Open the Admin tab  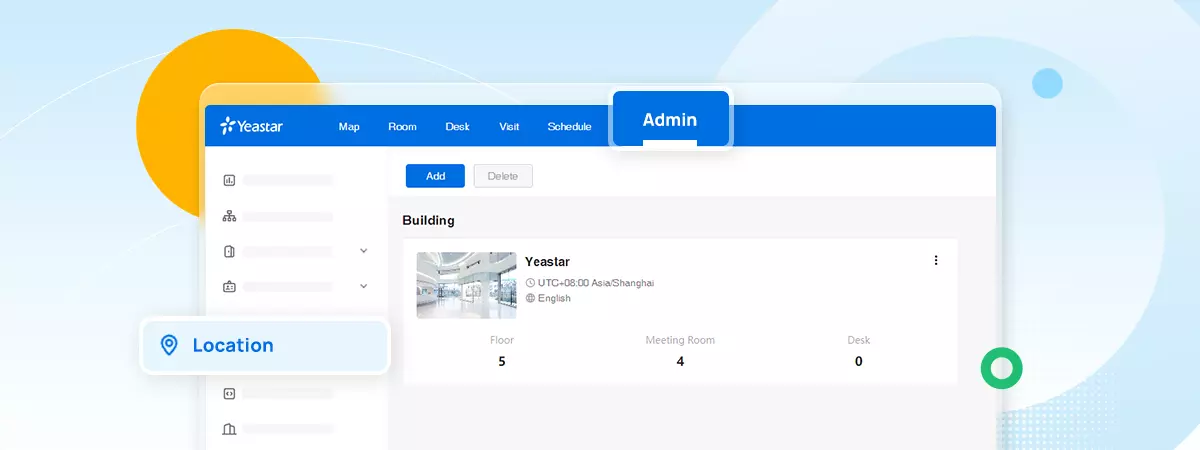click(670, 120)
